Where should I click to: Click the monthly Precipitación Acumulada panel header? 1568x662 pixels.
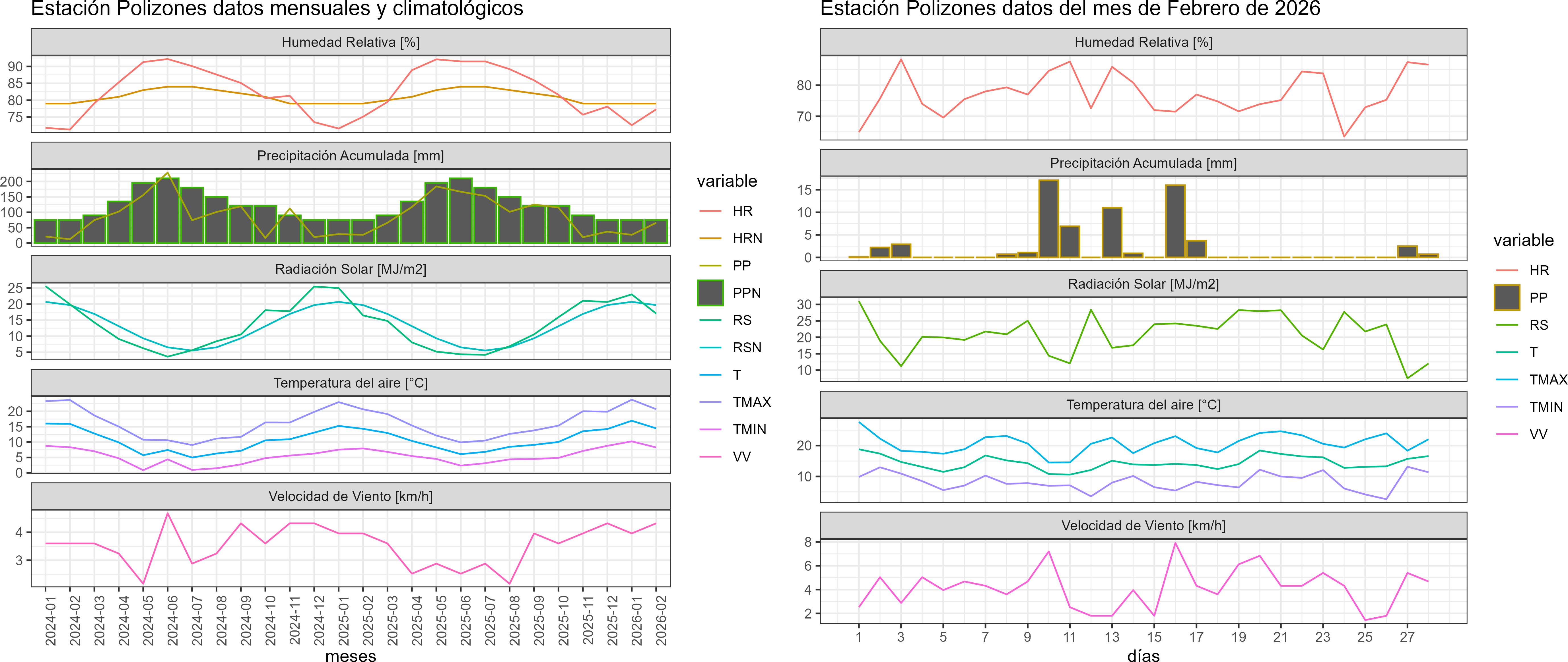pos(351,156)
